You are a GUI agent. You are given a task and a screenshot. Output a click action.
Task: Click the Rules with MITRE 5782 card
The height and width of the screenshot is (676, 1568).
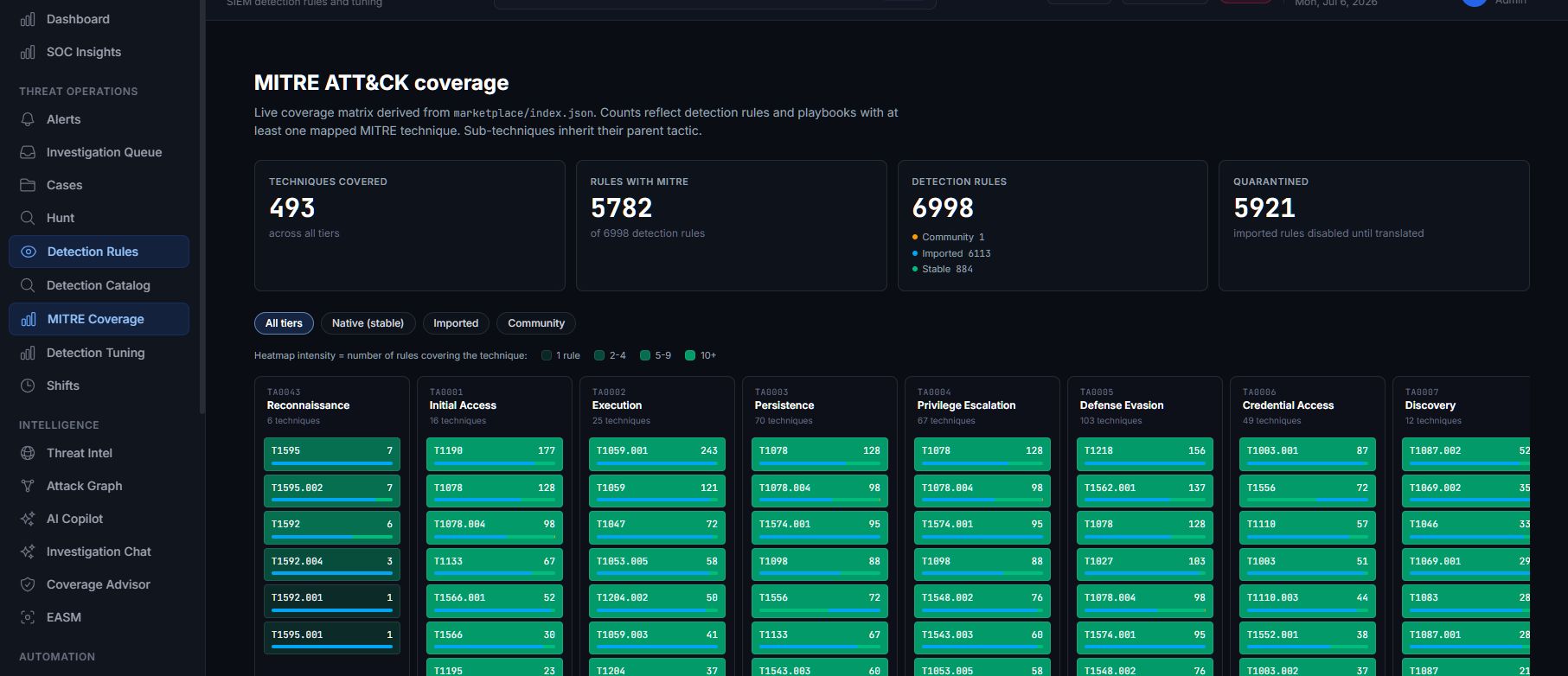[x=732, y=226]
